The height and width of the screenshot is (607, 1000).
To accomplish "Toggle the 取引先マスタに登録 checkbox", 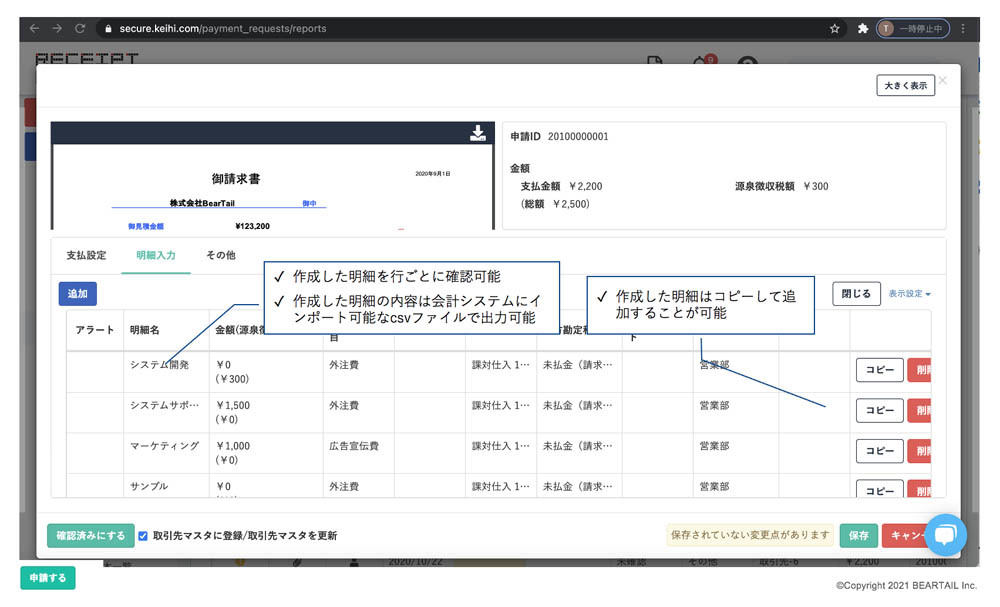I will [143, 536].
